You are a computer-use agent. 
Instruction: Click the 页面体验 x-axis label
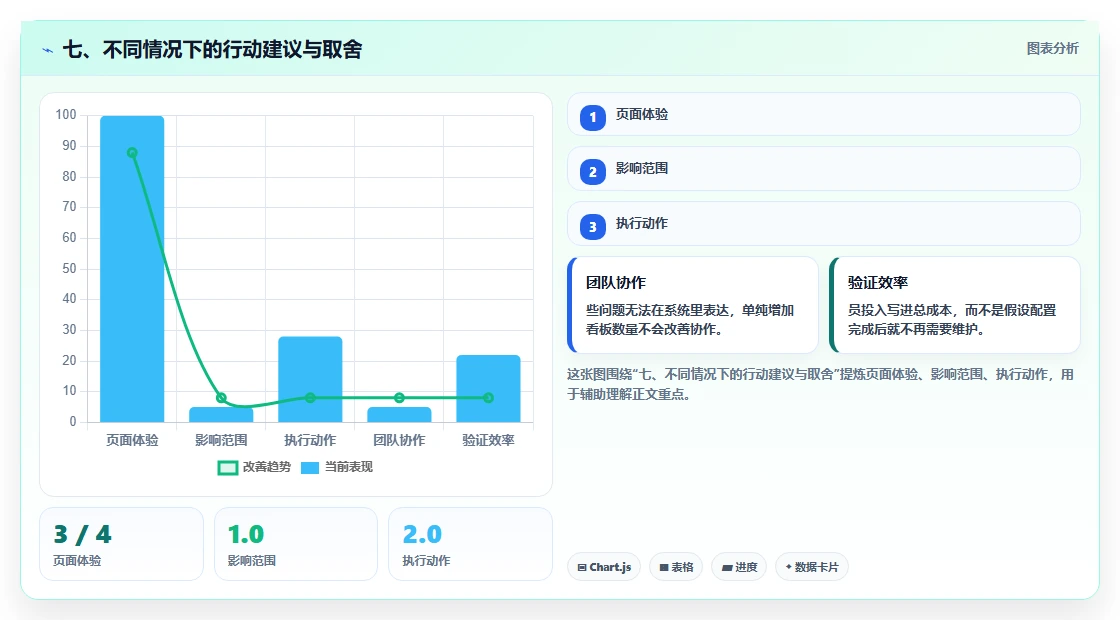[132, 441]
